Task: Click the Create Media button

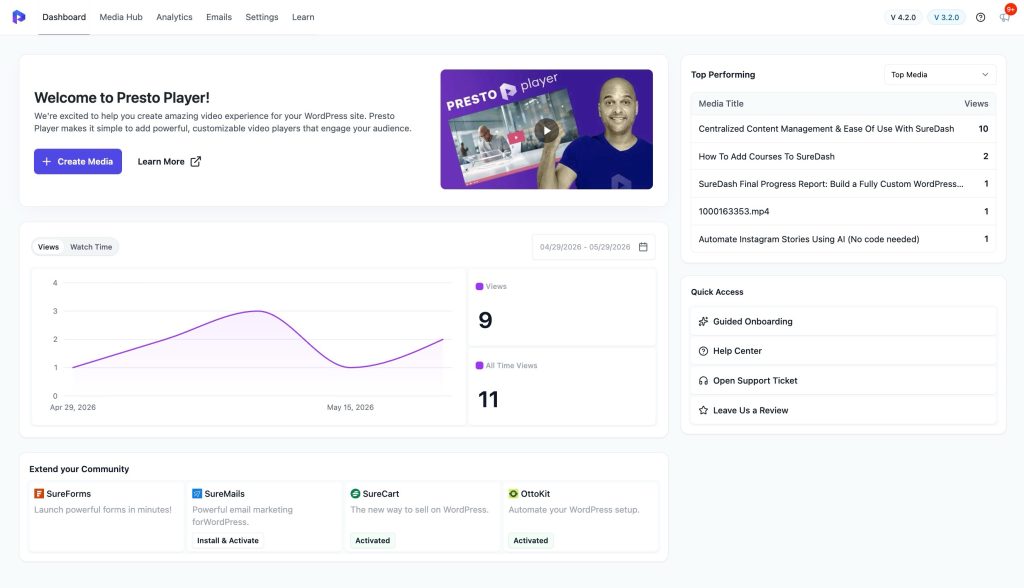Action: pyautogui.click(x=78, y=161)
